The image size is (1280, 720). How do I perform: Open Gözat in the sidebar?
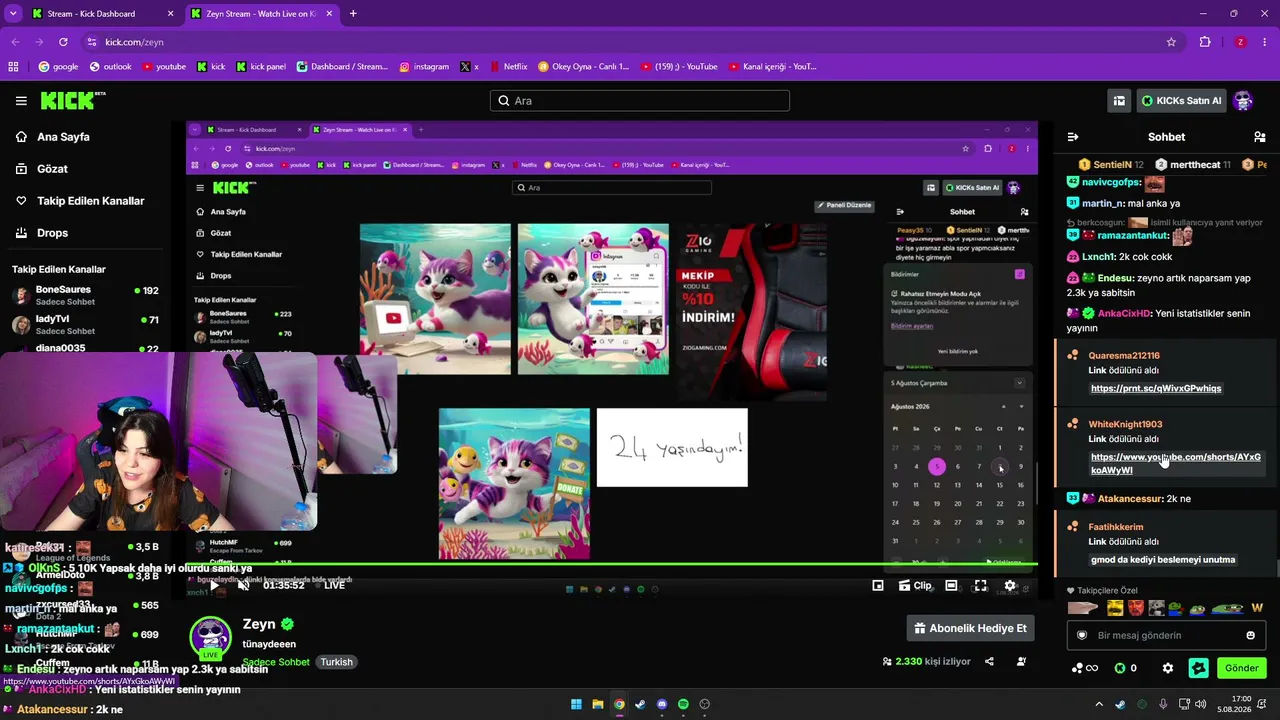(x=52, y=169)
